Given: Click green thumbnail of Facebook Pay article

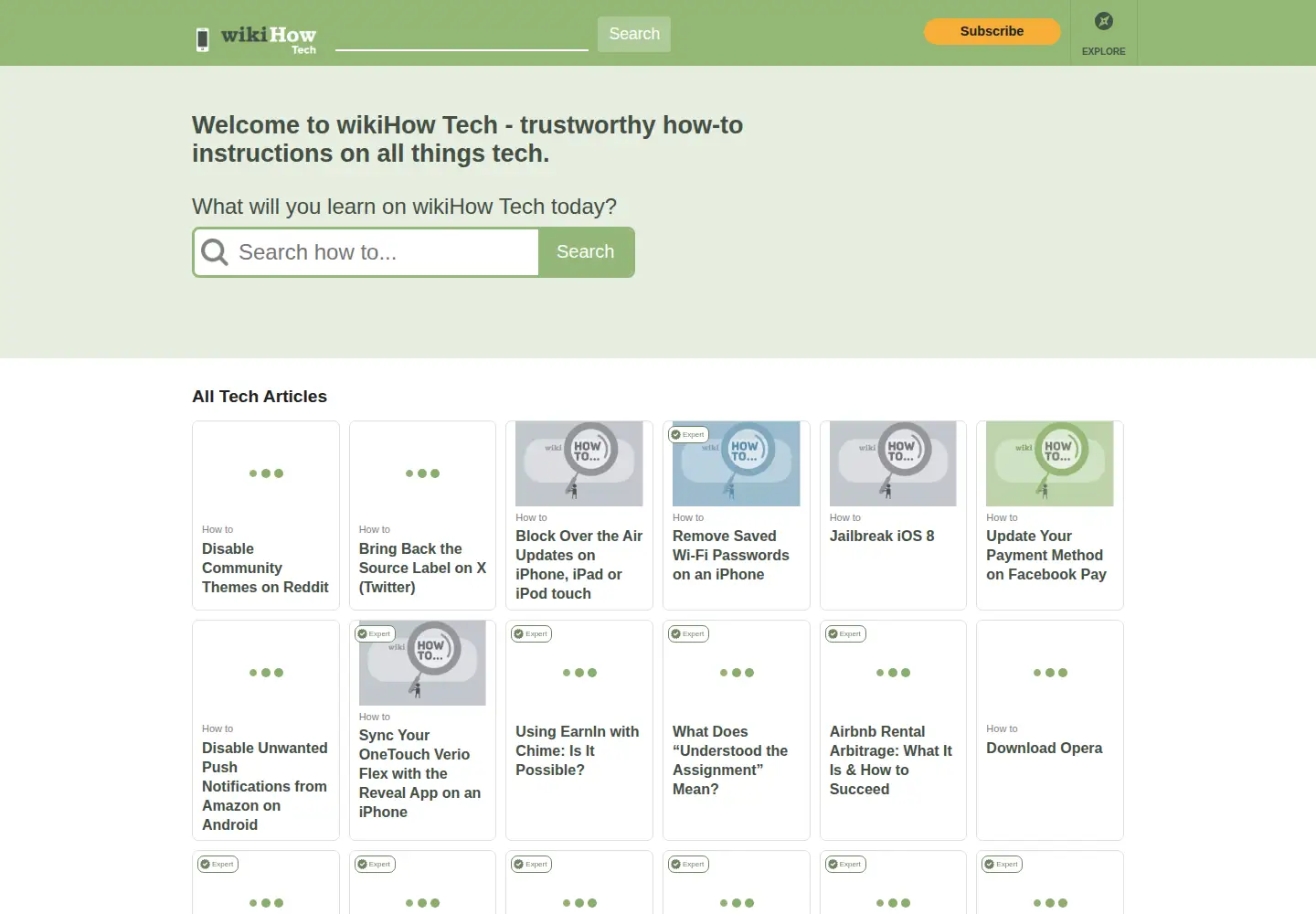Looking at the screenshot, I should [1050, 463].
